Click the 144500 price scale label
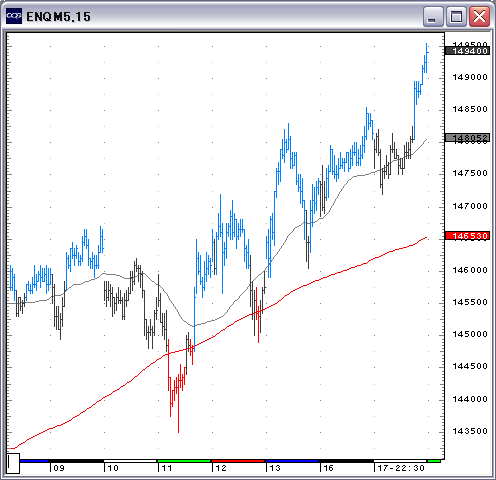Image resolution: width=496 pixels, height=480 pixels. click(x=470, y=366)
